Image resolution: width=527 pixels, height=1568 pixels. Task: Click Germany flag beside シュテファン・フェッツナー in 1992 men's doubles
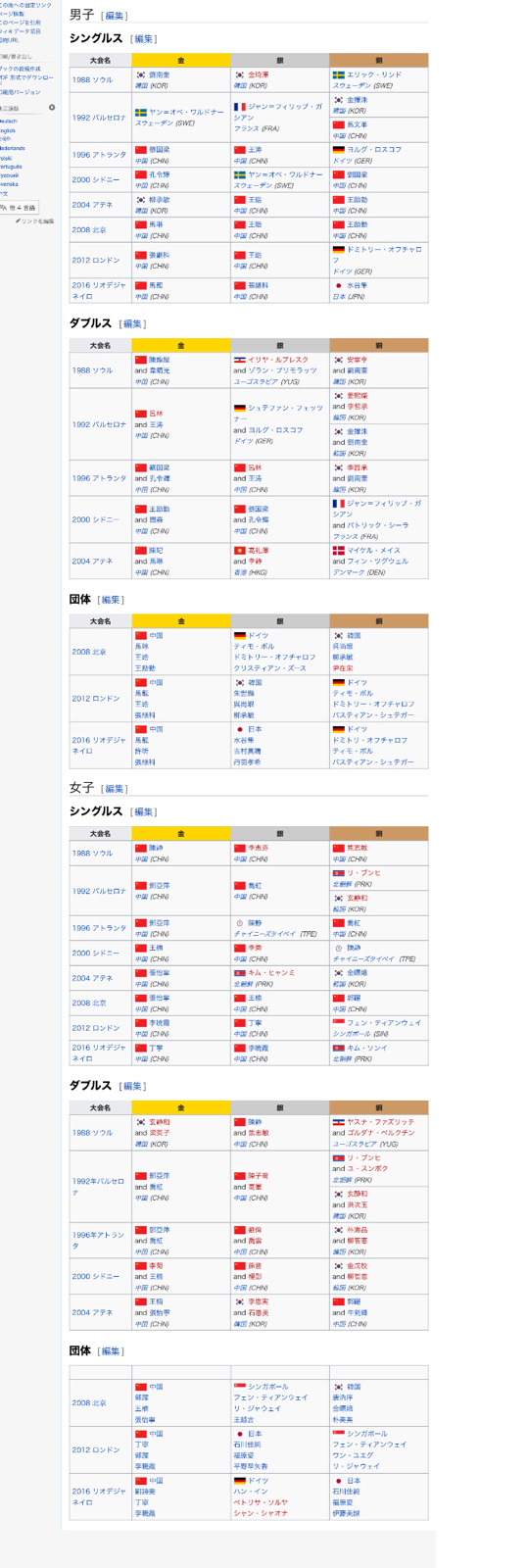[x=240, y=408]
